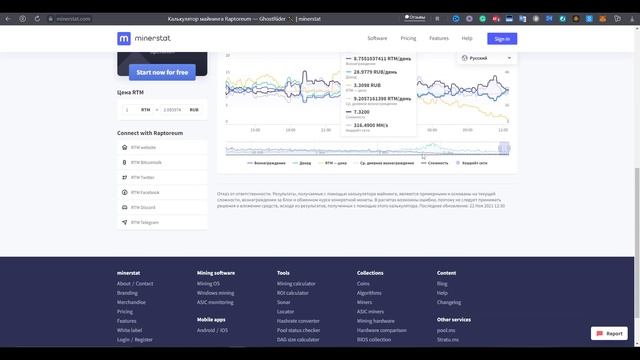
Task: Toggle the Вознаграждение series in chart legend
Action: [267, 163]
